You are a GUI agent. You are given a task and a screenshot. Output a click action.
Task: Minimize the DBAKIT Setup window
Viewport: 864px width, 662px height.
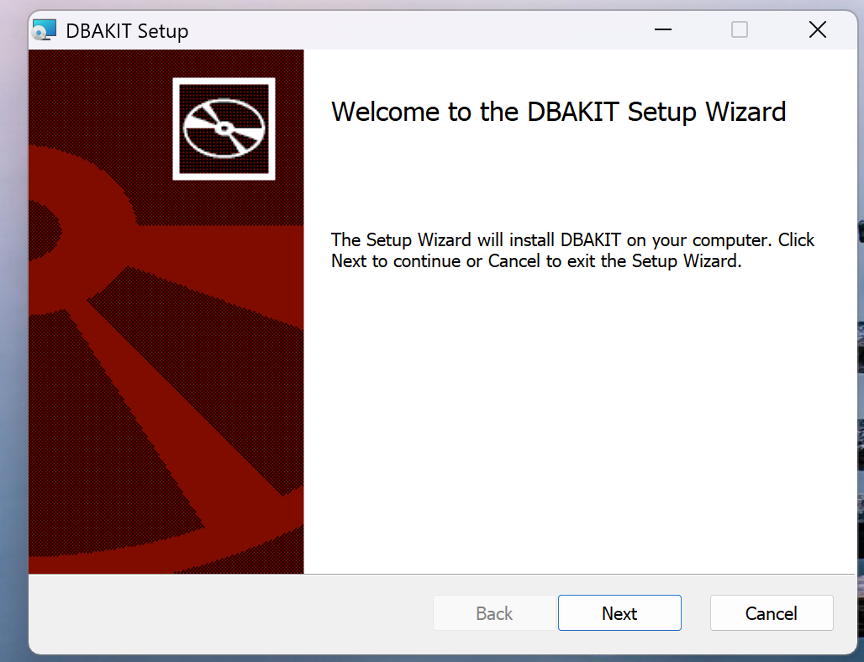coord(663,30)
